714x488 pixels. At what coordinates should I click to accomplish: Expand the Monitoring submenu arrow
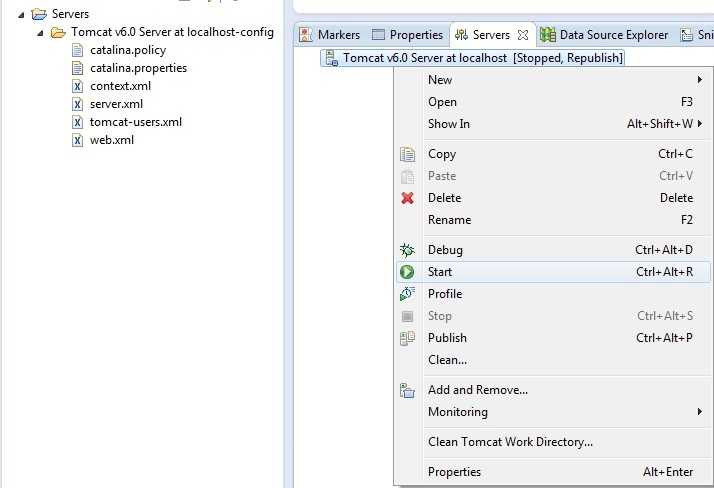point(700,412)
